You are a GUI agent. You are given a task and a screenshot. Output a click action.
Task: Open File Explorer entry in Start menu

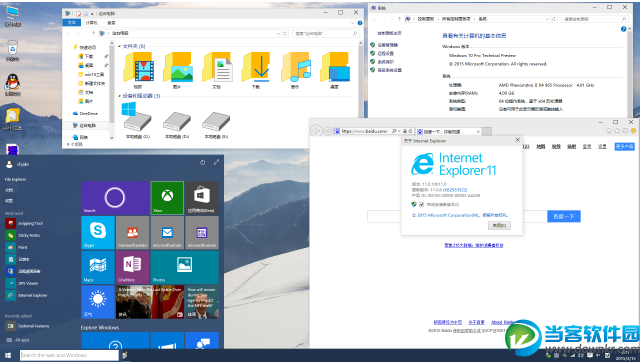click(16, 179)
